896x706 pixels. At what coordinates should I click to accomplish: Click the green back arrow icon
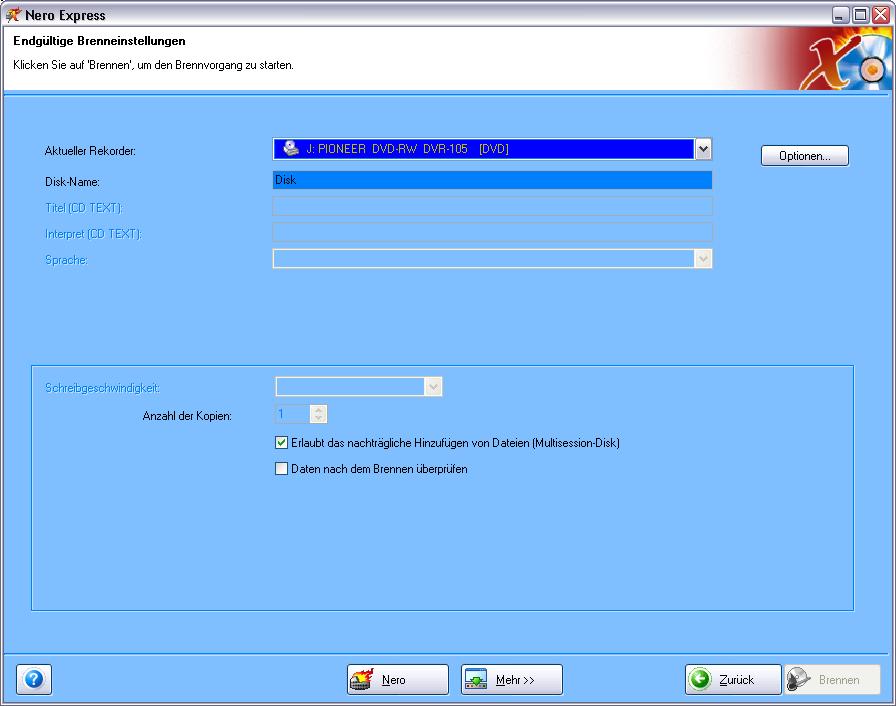click(700, 679)
